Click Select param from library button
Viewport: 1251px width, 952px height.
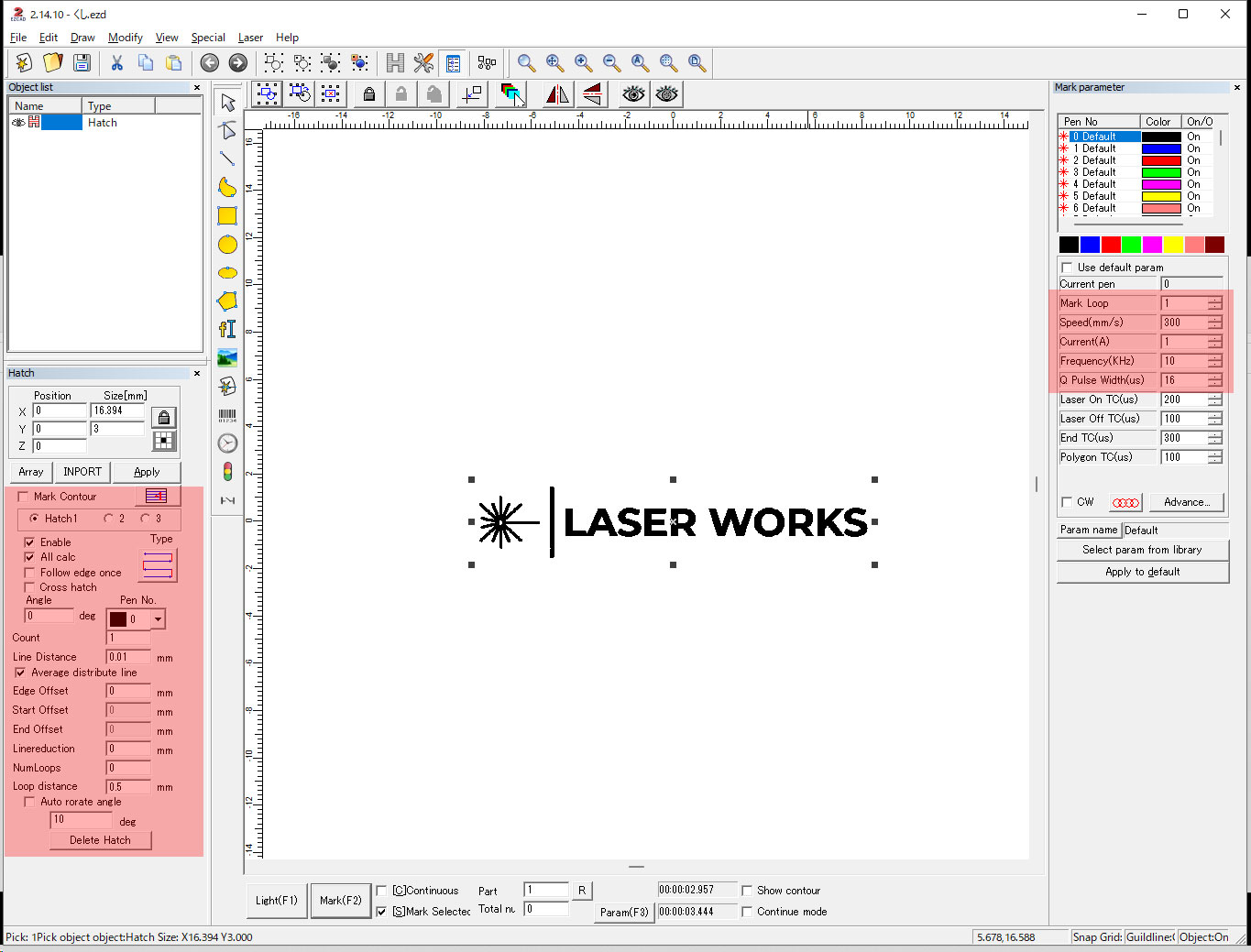(1142, 550)
